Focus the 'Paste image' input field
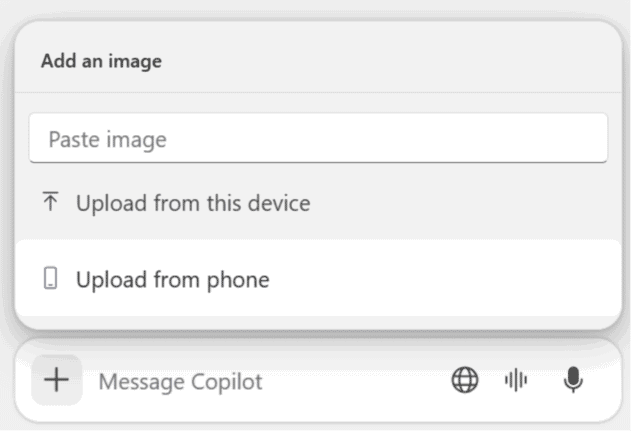Viewport: 631px width, 431px height. click(x=318, y=139)
